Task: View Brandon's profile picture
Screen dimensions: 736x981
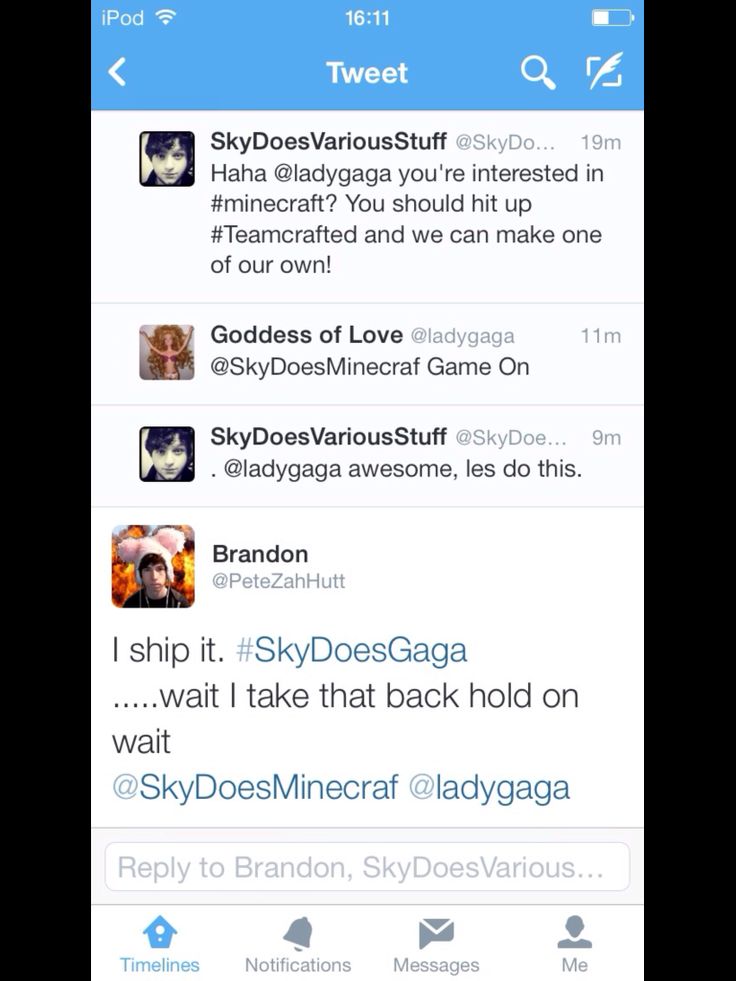Action: tap(153, 566)
